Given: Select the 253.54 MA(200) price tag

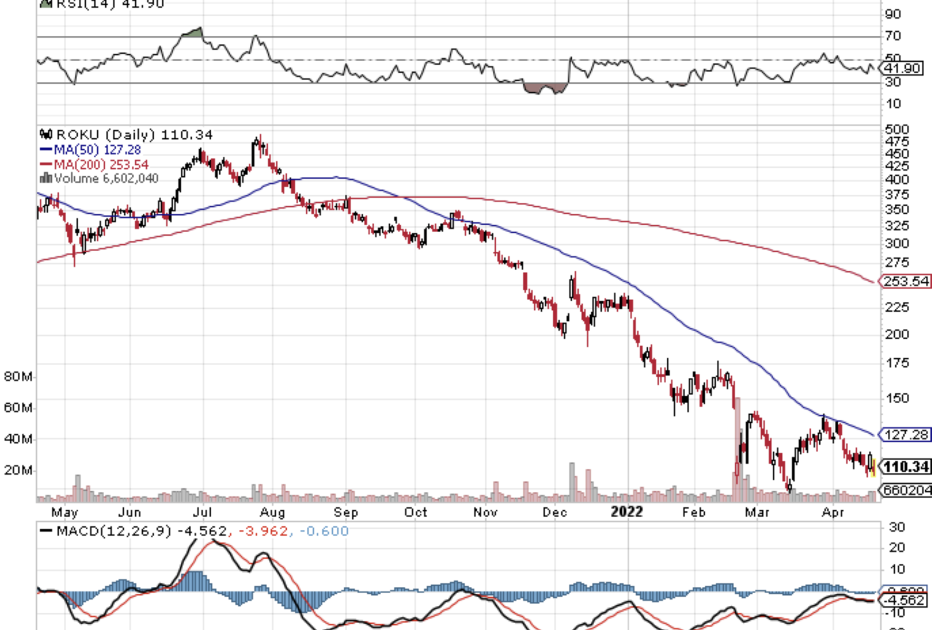Looking at the screenshot, I should pos(907,282).
